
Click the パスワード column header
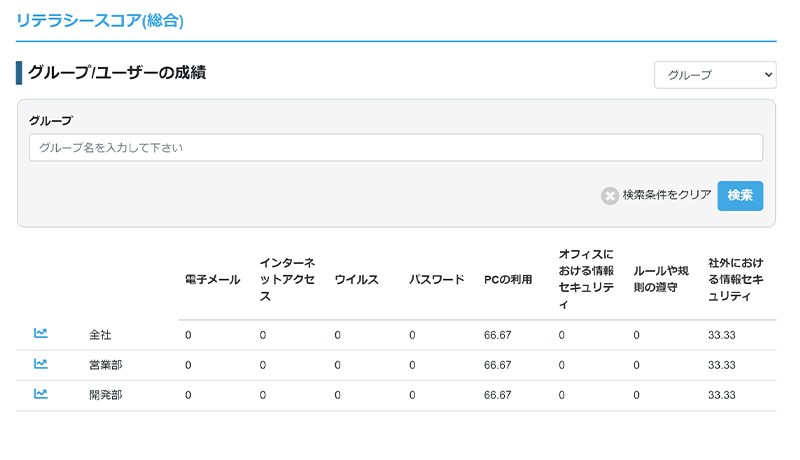437,279
